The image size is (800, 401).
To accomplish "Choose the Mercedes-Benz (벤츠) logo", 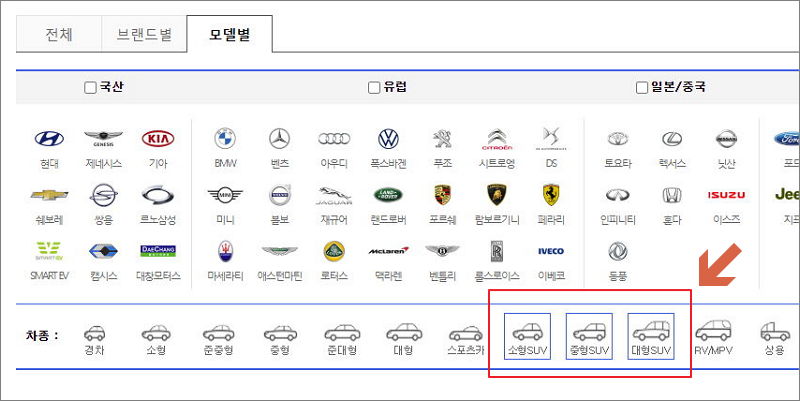I will (x=280, y=139).
